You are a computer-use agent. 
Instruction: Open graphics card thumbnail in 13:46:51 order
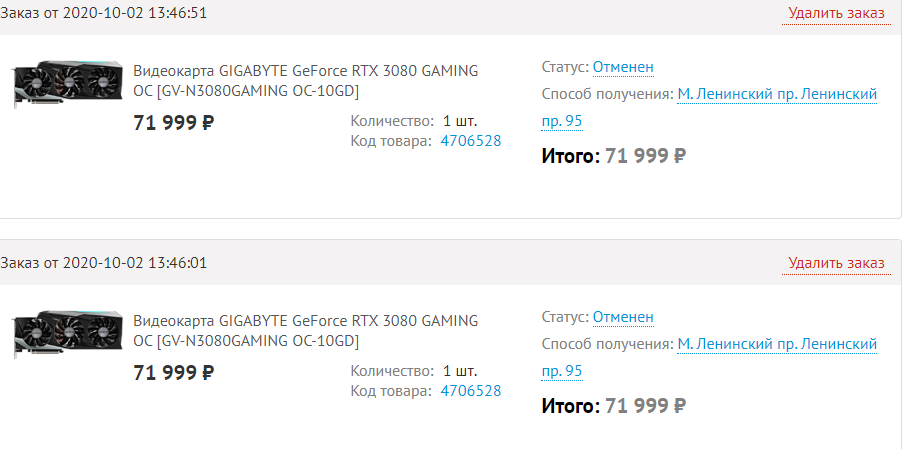66,84
